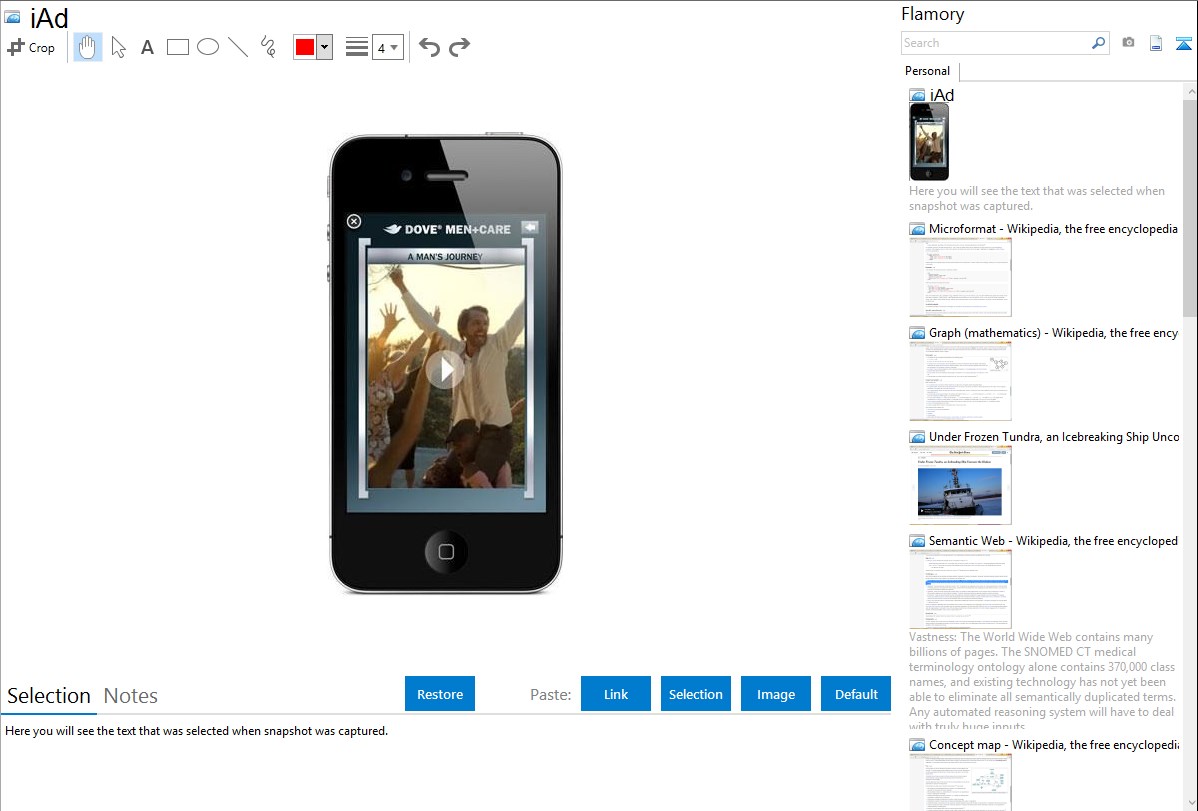Click the Paste Selection button

point(696,694)
